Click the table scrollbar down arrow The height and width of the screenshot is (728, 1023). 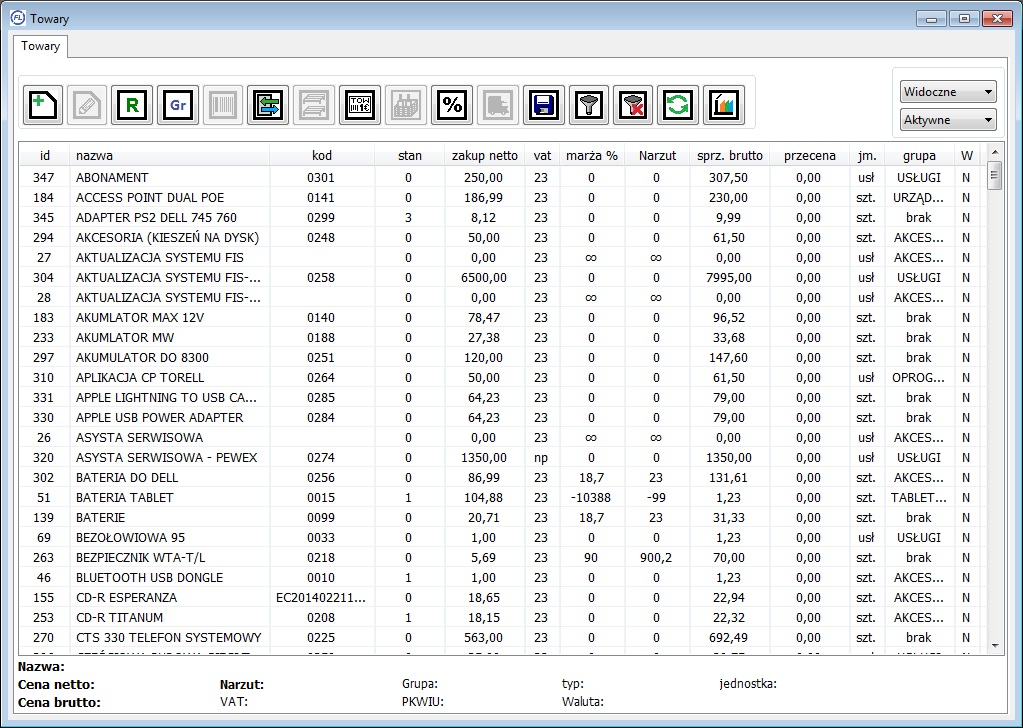(x=995, y=646)
